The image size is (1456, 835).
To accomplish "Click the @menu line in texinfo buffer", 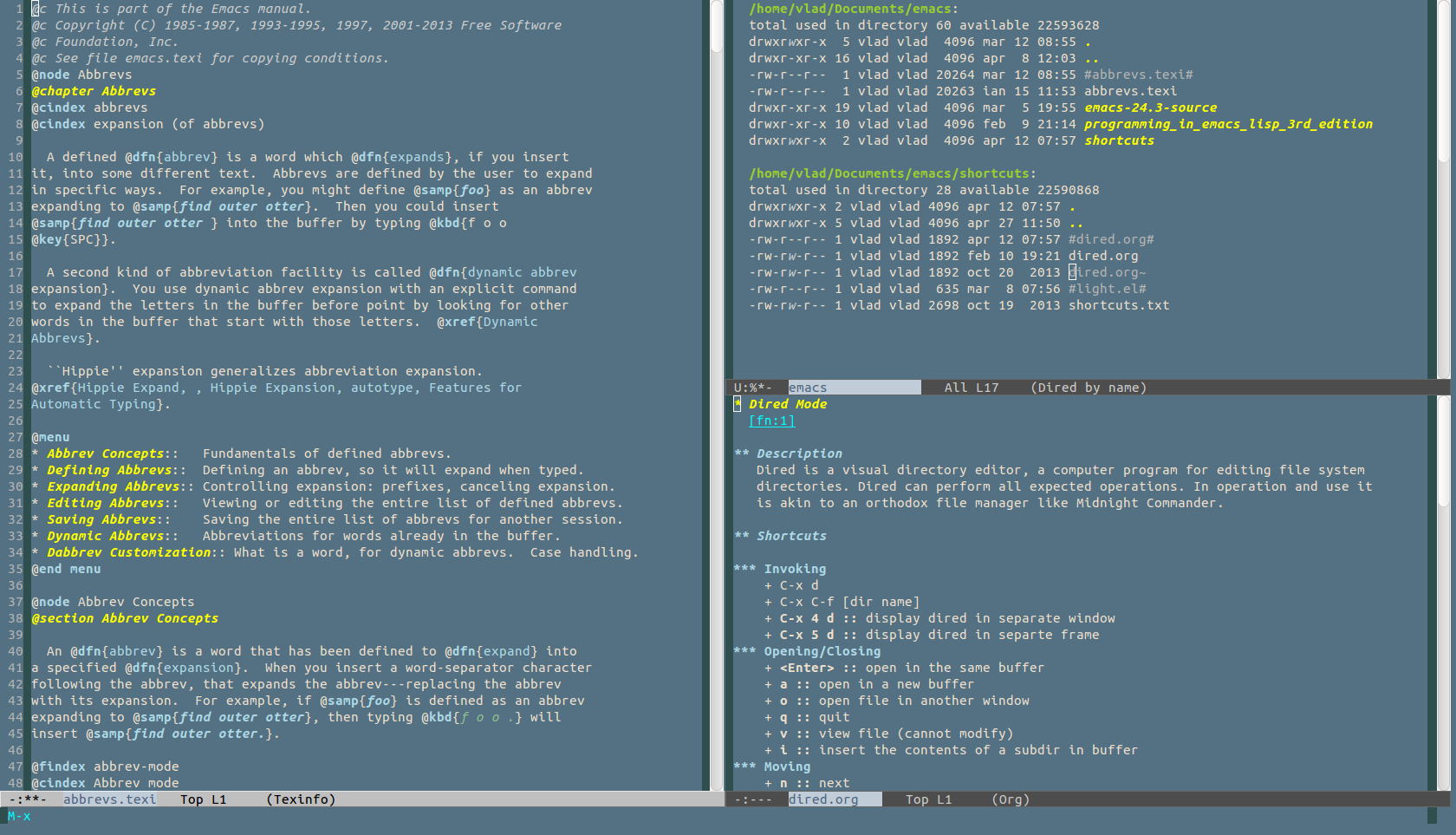I will [50, 437].
